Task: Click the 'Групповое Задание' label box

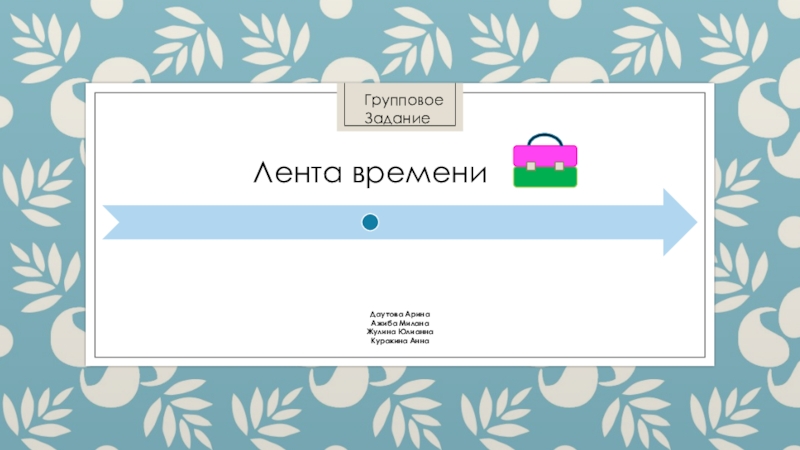Action: [400, 107]
